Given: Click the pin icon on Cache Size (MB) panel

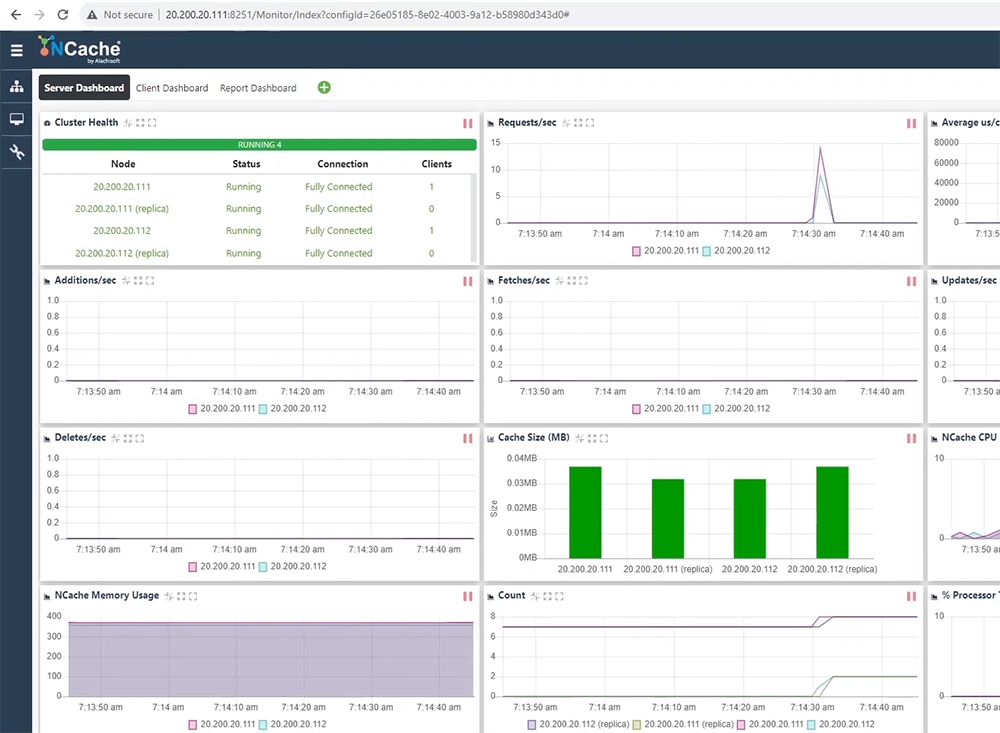Looking at the screenshot, I should pyautogui.click(x=580, y=438).
